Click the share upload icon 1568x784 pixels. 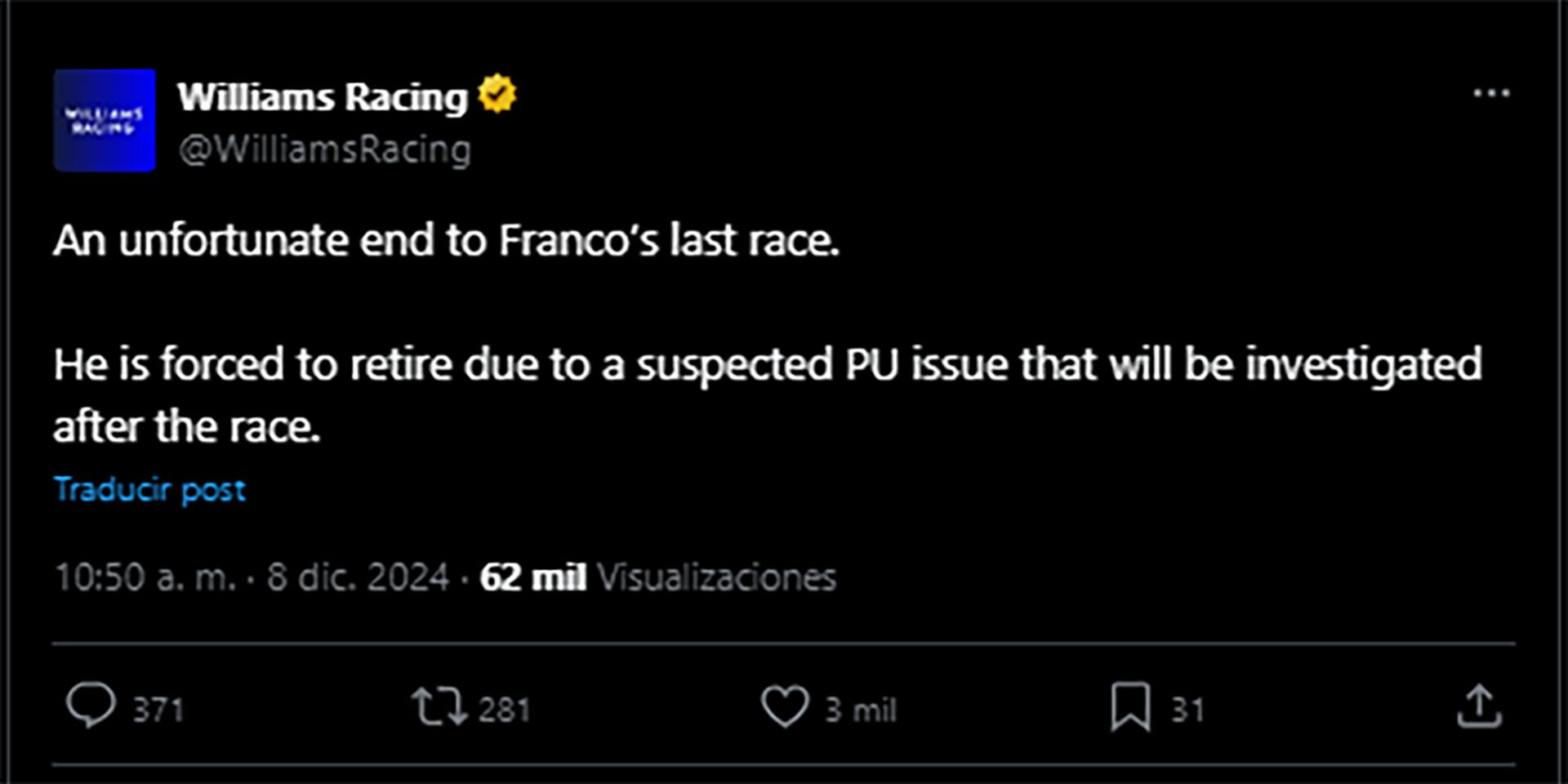[1479, 706]
